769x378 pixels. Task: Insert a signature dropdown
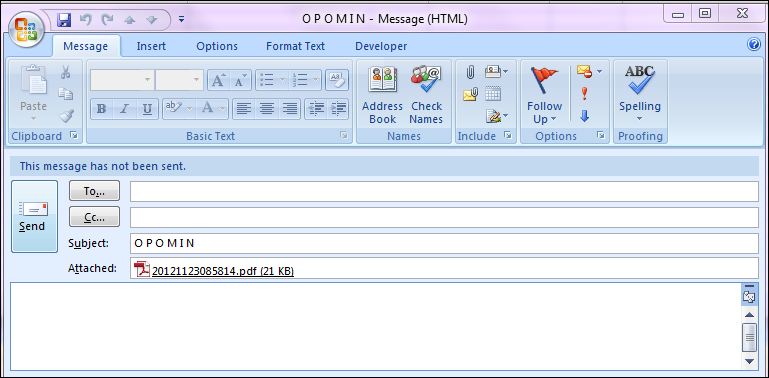point(496,116)
